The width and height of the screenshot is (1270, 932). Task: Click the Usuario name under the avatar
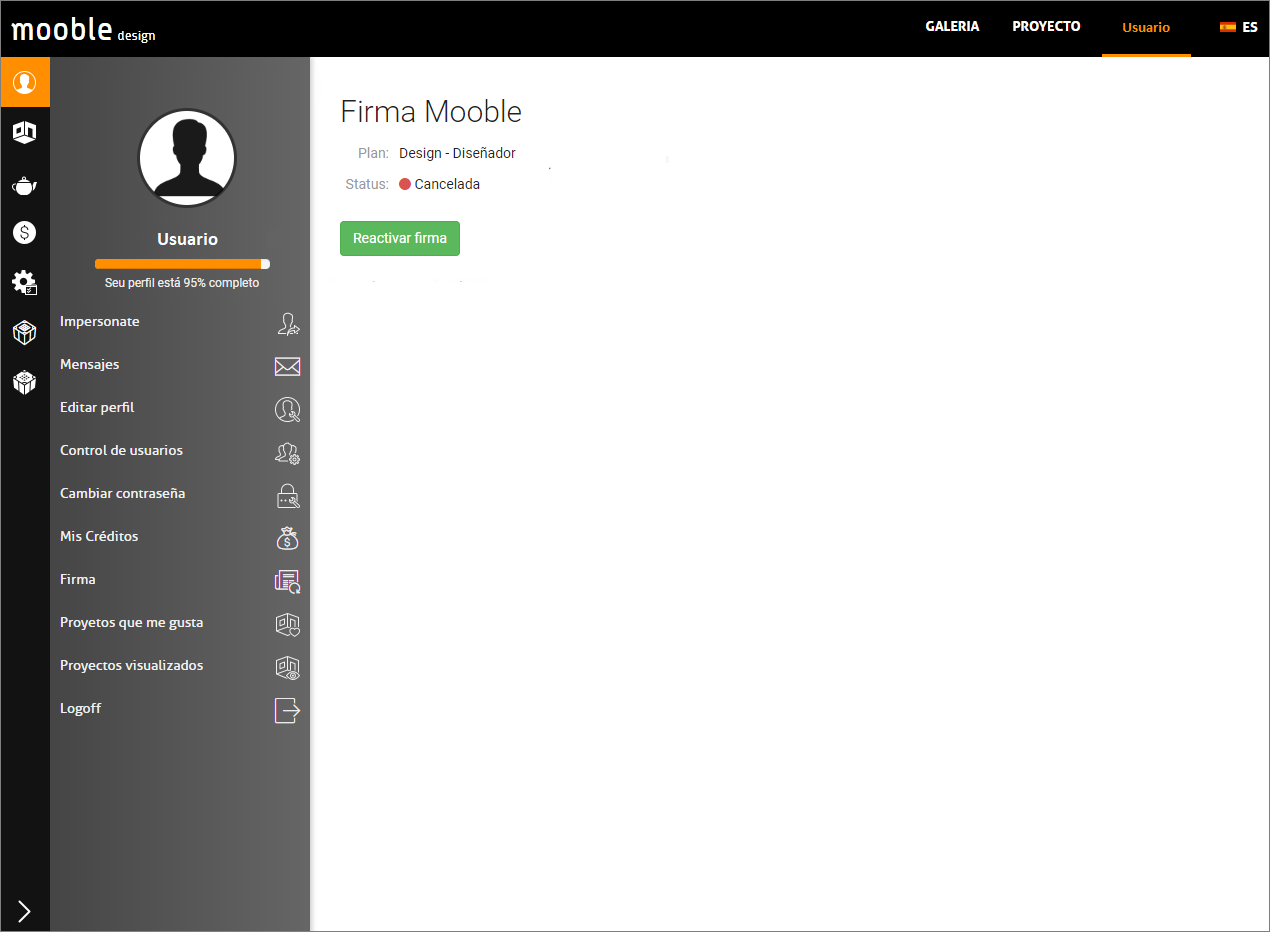point(187,240)
